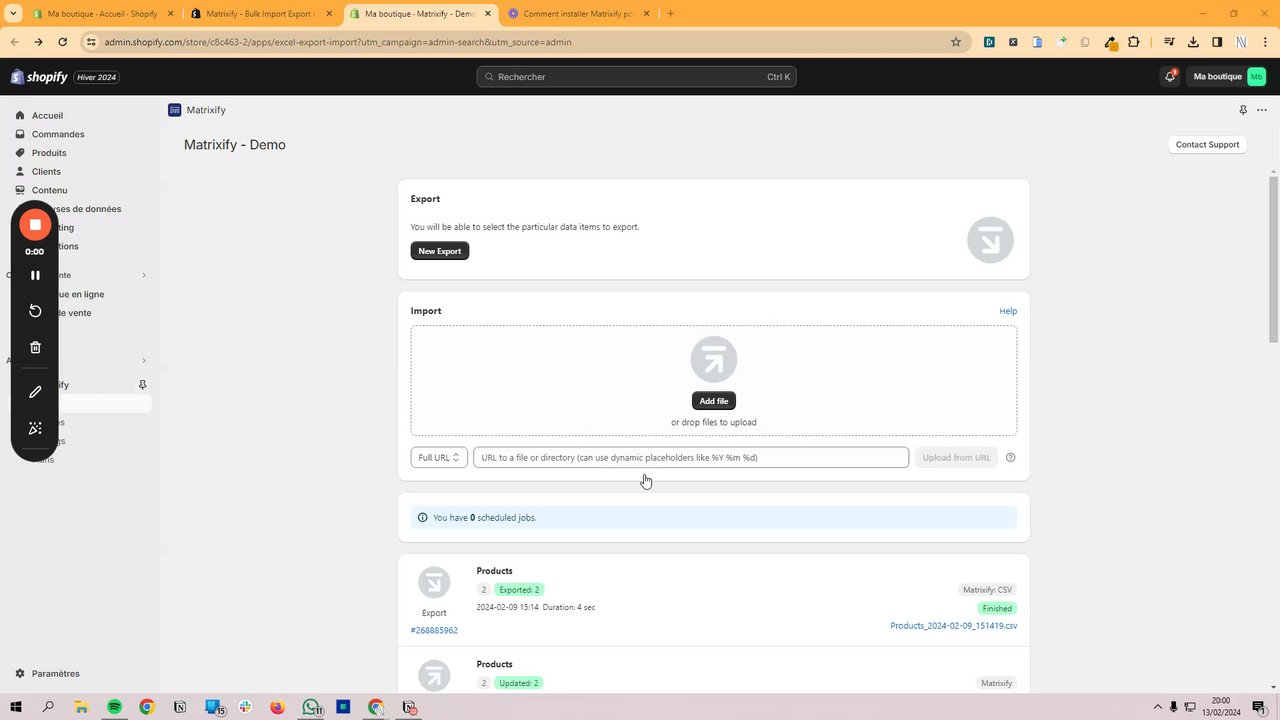Screen dimensions: 1280x720
Task: Open the Import Help link
Action: (x=1008, y=311)
